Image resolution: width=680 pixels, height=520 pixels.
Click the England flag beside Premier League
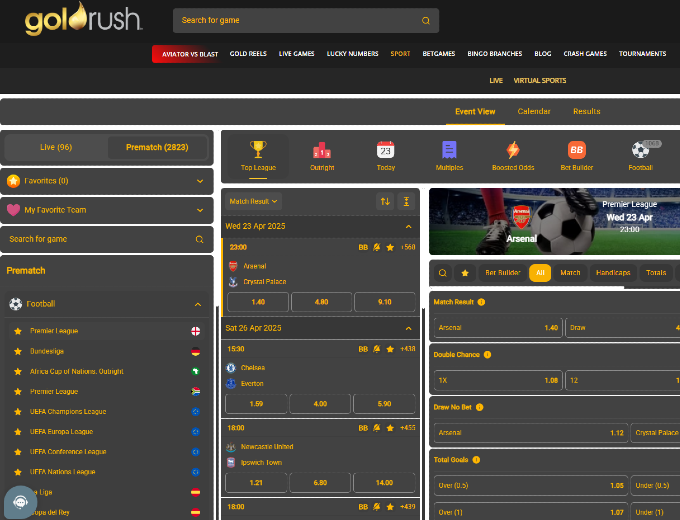(196, 331)
